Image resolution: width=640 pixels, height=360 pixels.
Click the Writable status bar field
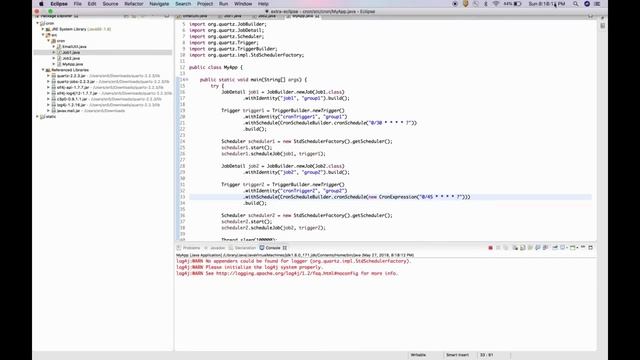tap(418, 355)
